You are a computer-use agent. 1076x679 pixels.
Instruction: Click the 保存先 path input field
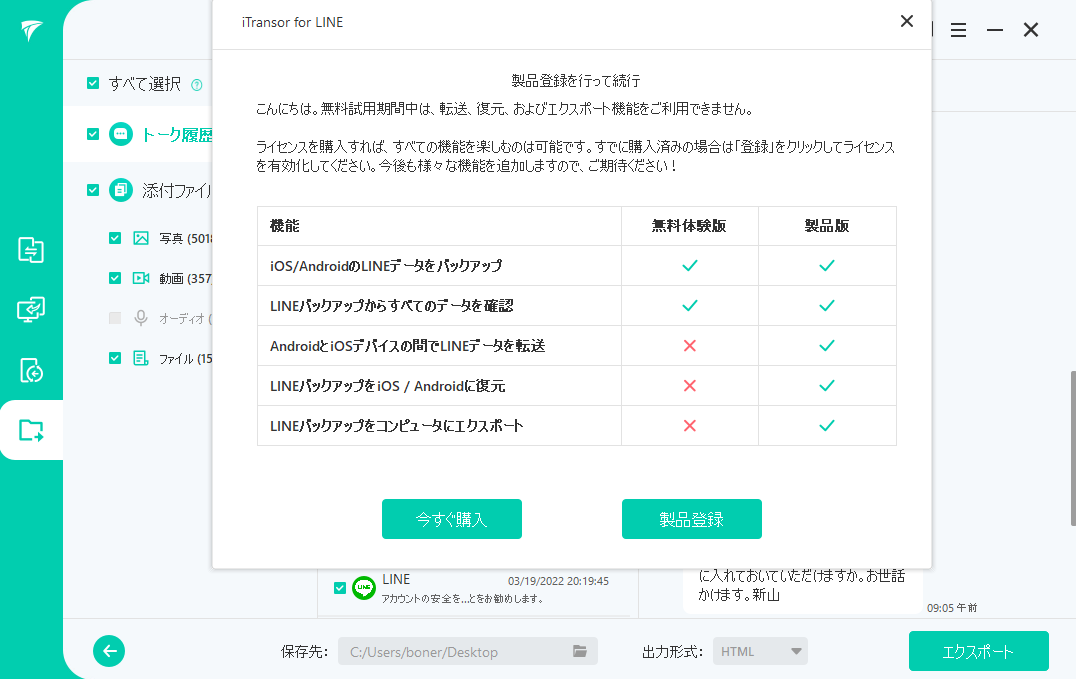tap(468, 651)
